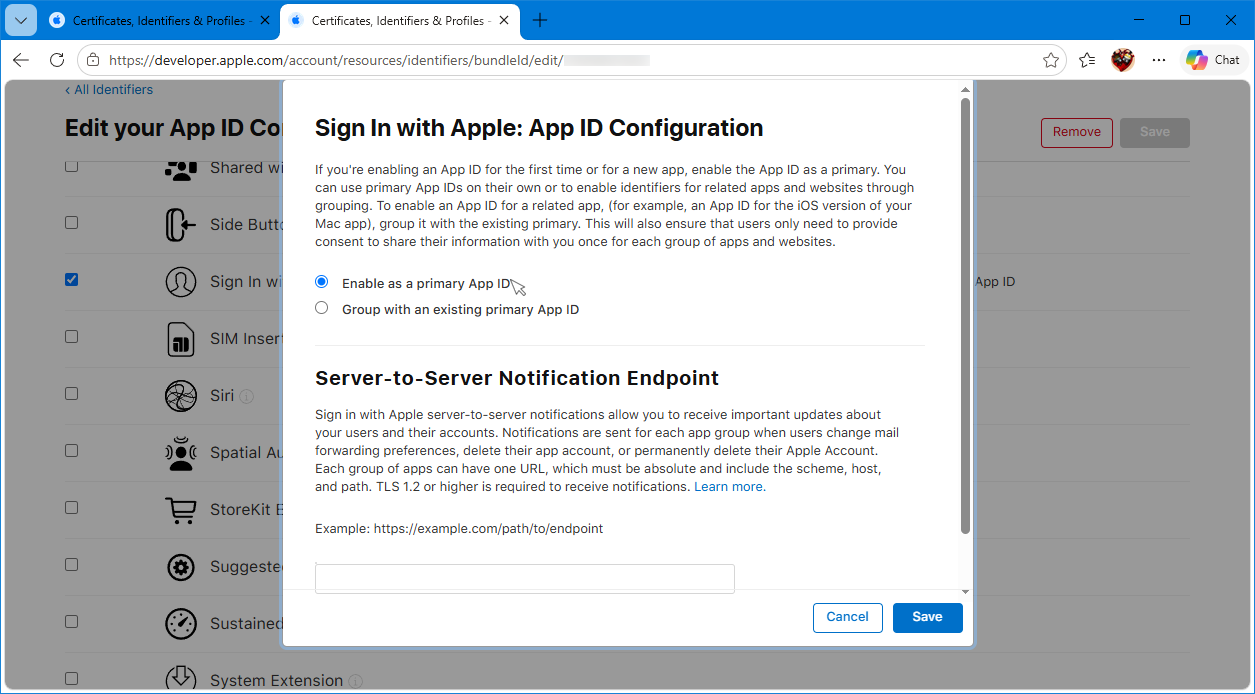Open the tab actions dropdown
Viewport: 1255px width, 694px height.
21,20
